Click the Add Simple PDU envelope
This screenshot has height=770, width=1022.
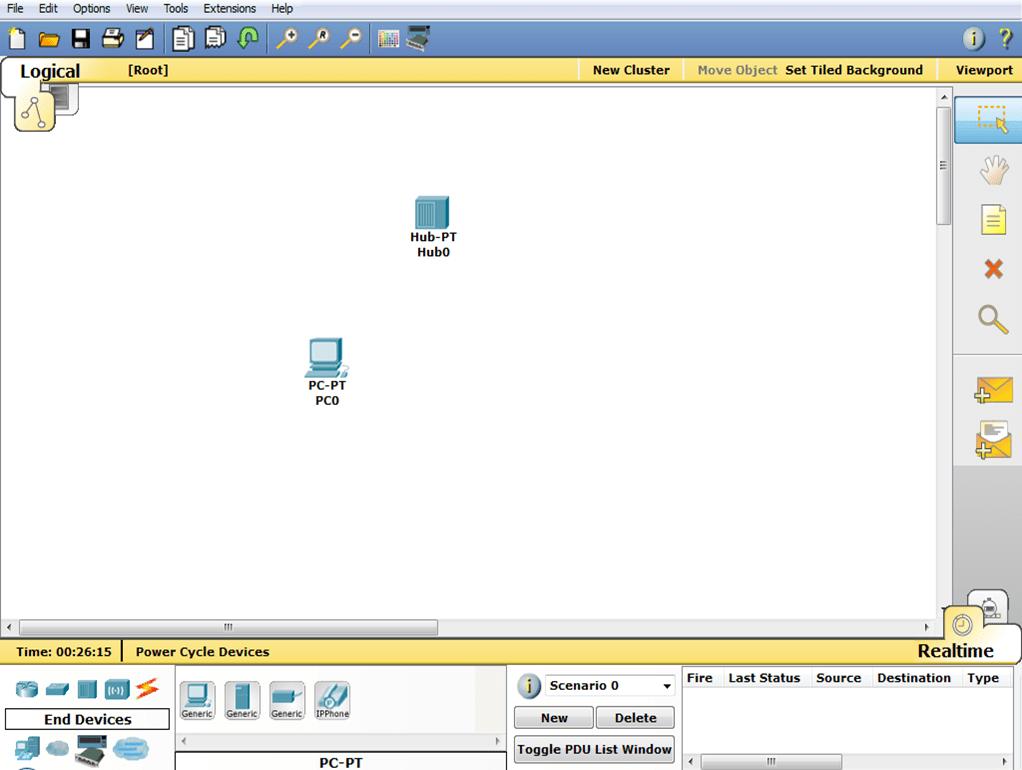click(x=993, y=391)
